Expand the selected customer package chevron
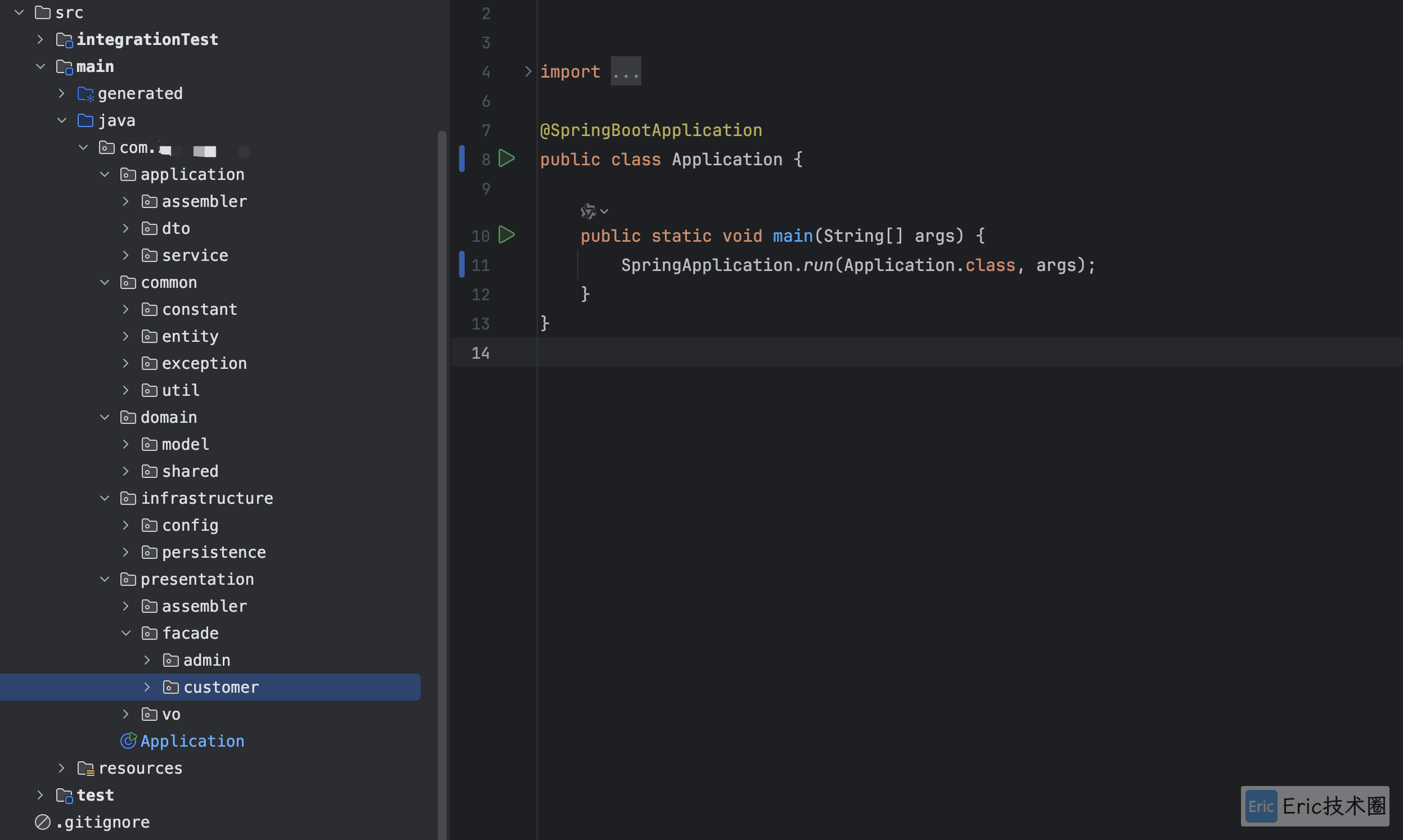Image resolution: width=1403 pixels, height=840 pixels. tap(147, 687)
